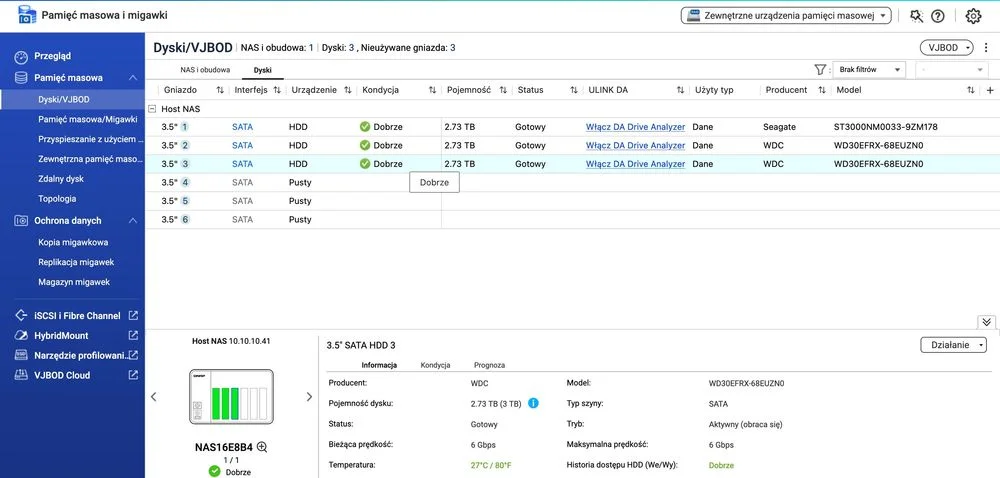Image resolution: width=1000 pixels, height=478 pixels.
Task: Open the Działanie action dropdown
Action: pos(953,345)
